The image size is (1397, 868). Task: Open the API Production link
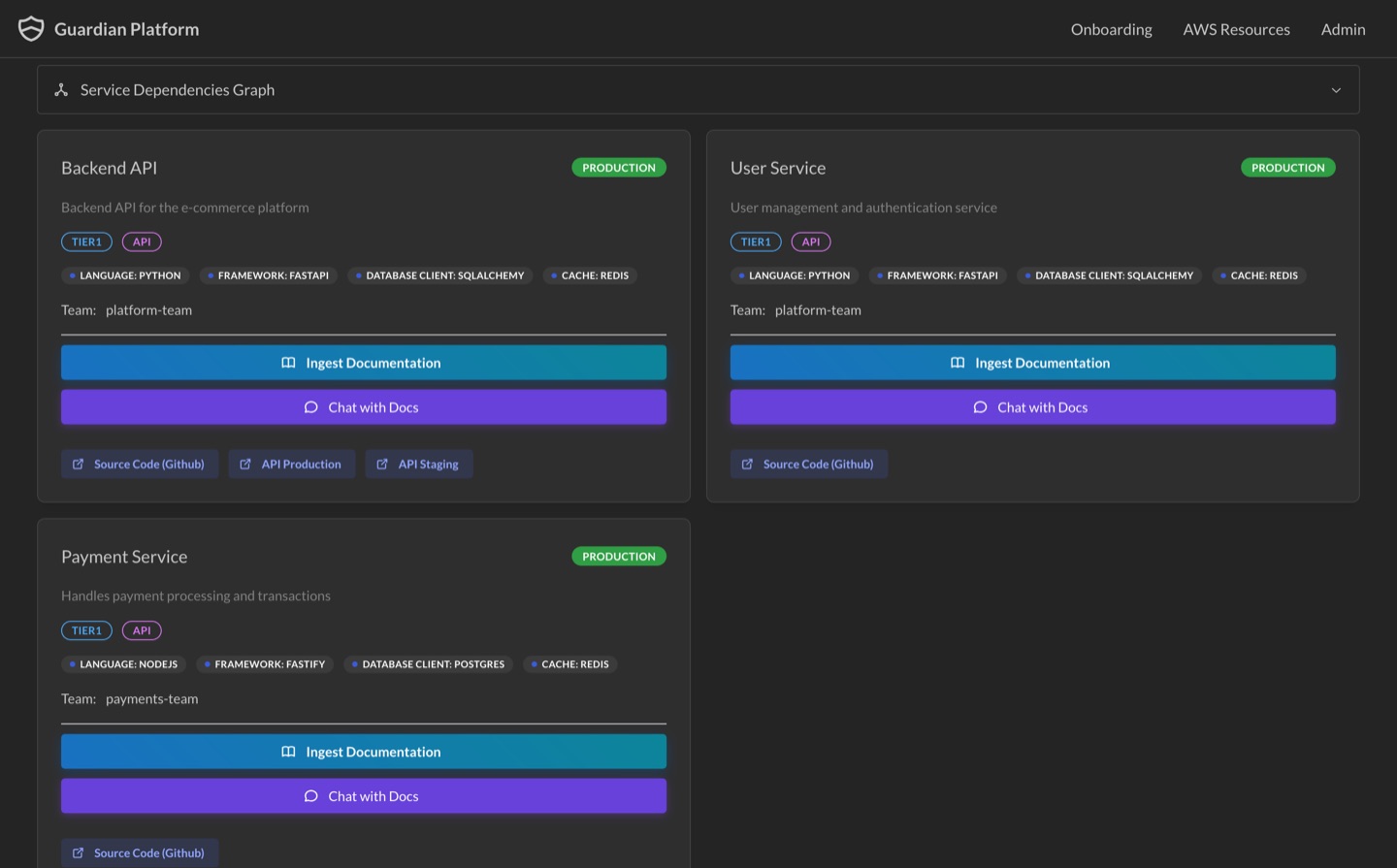[x=292, y=465]
